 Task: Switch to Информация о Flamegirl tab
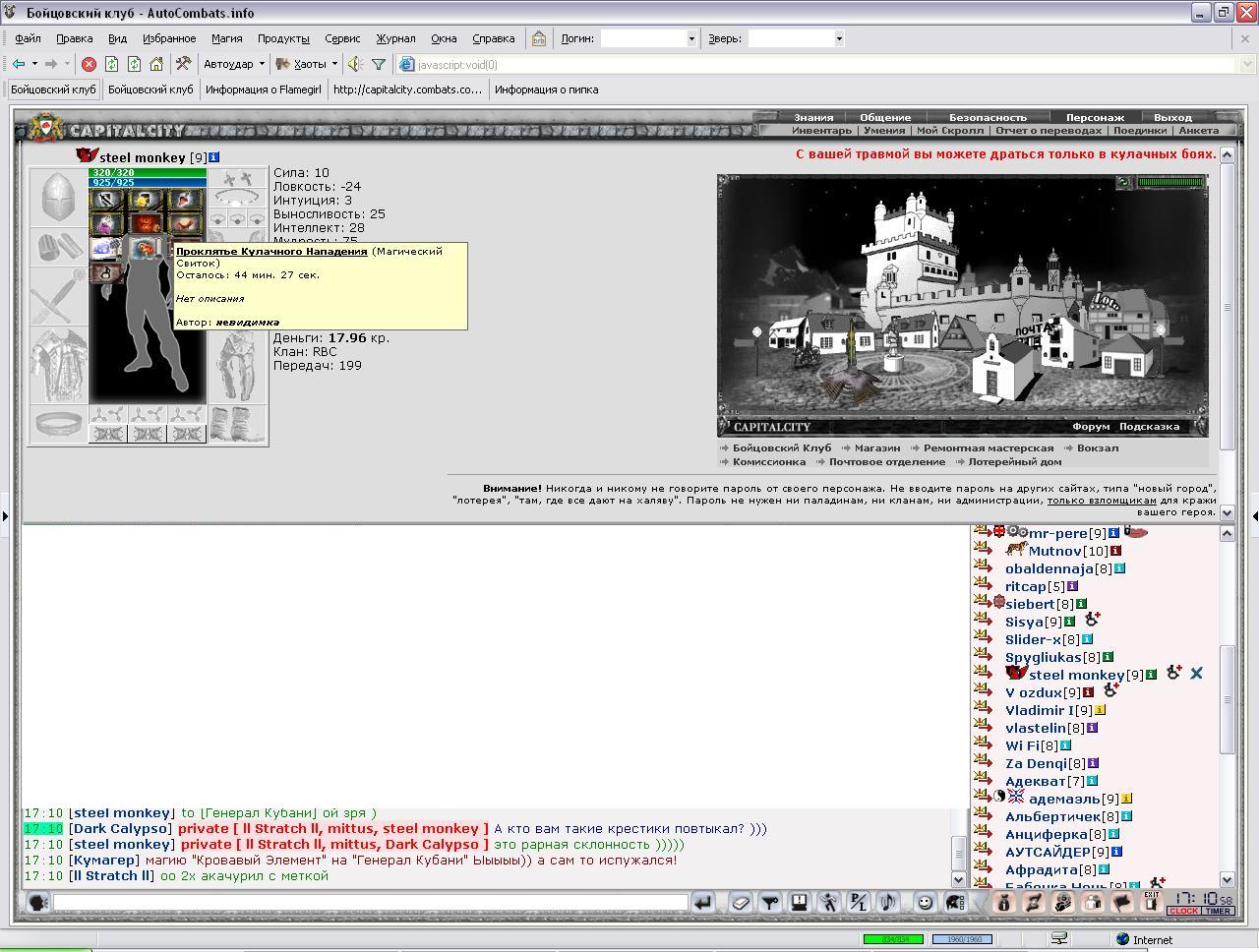[264, 89]
